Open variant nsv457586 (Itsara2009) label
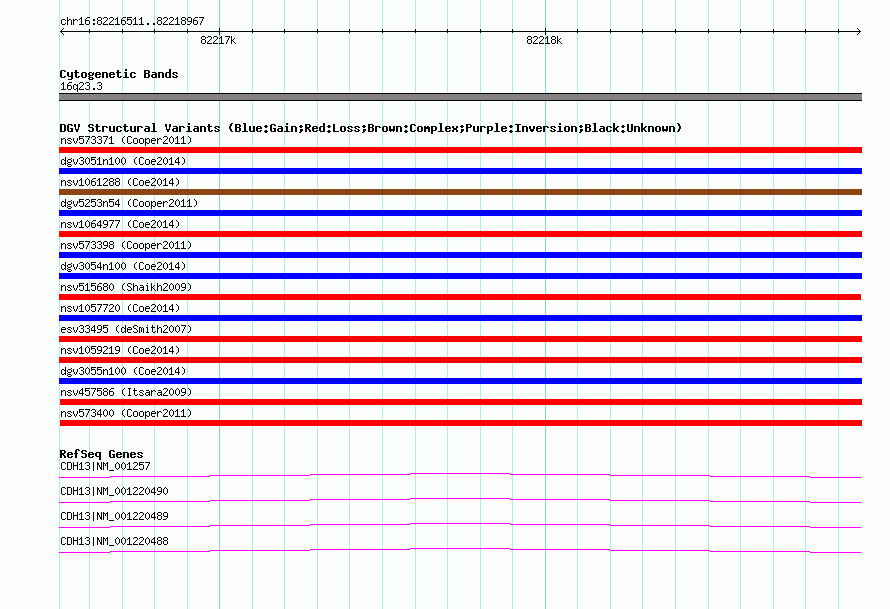The width and height of the screenshot is (890, 609). tap(126, 392)
